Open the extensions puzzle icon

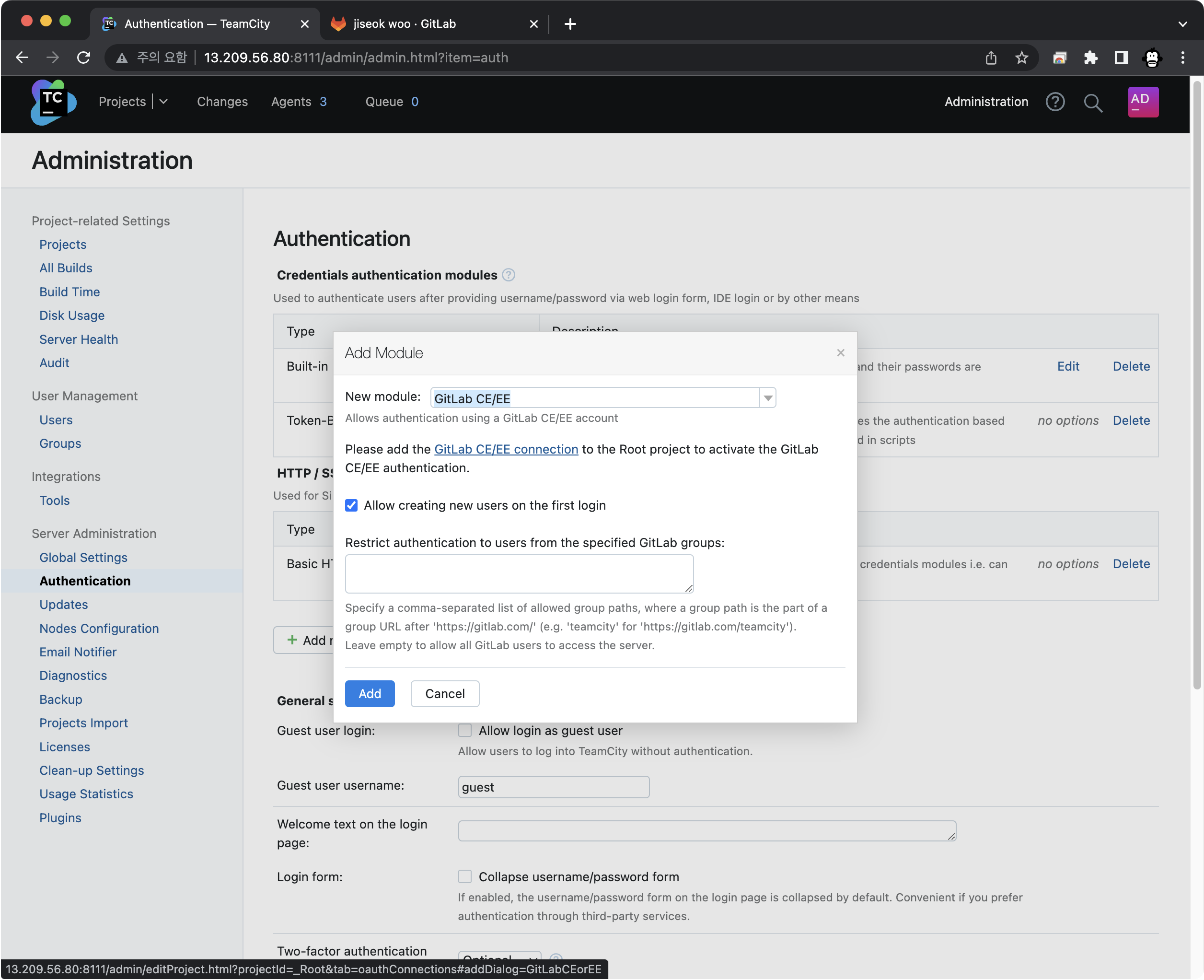(x=1090, y=58)
